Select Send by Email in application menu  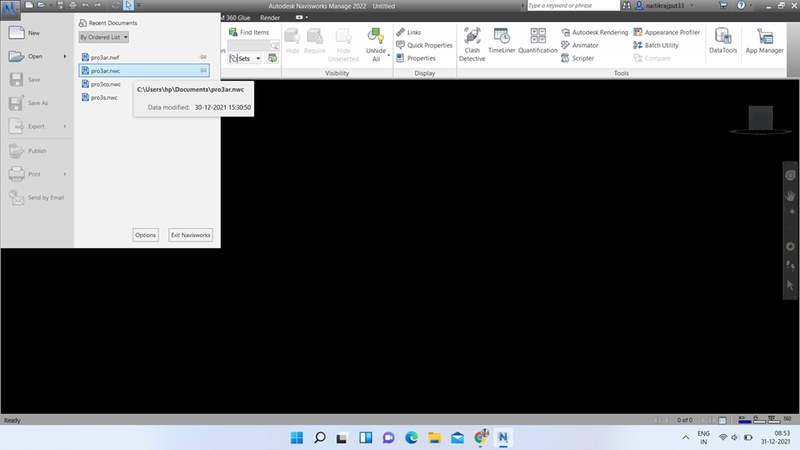[36, 197]
